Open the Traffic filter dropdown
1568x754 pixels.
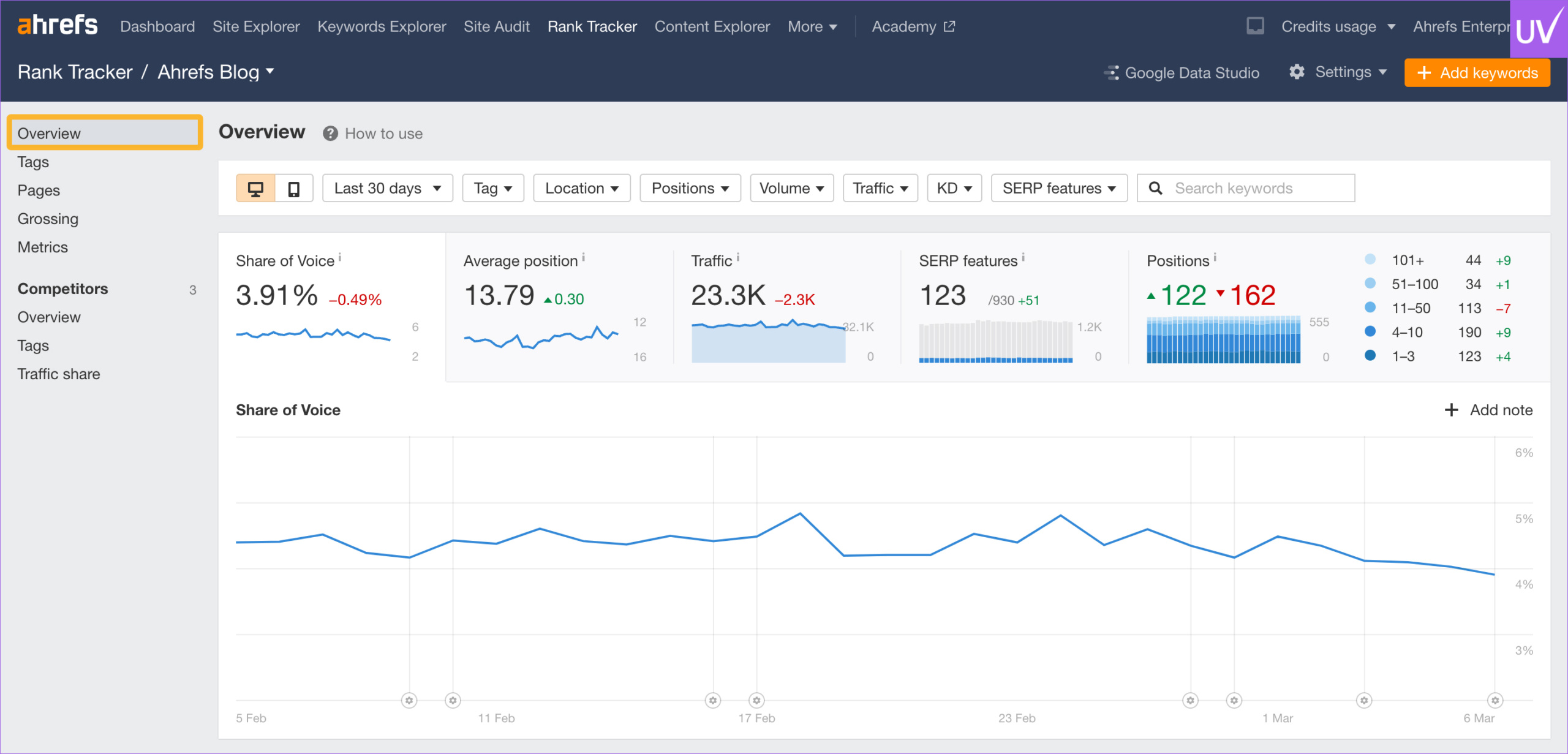(x=880, y=188)
